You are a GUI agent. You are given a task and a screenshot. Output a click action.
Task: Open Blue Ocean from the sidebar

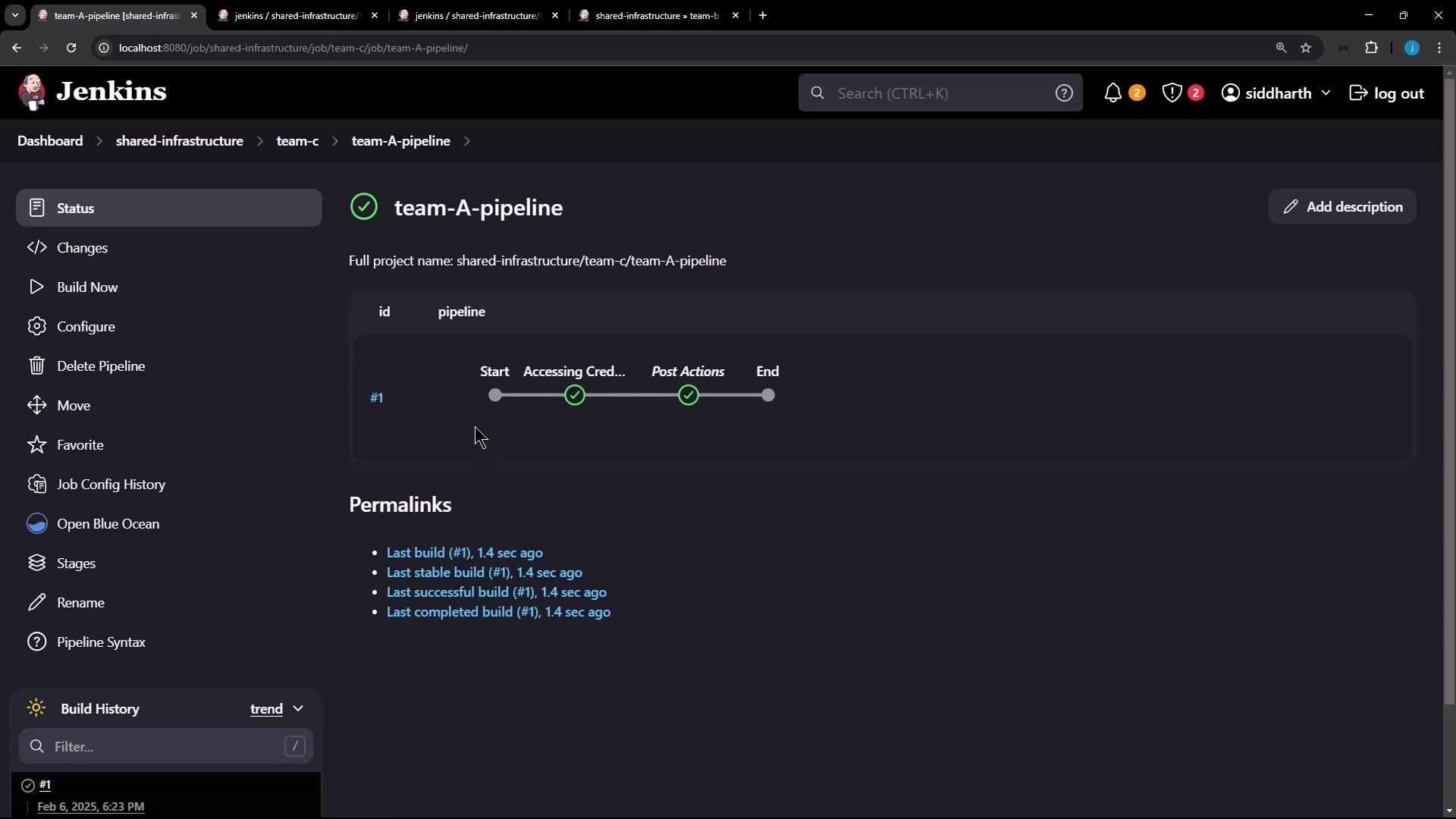[108, 524]
